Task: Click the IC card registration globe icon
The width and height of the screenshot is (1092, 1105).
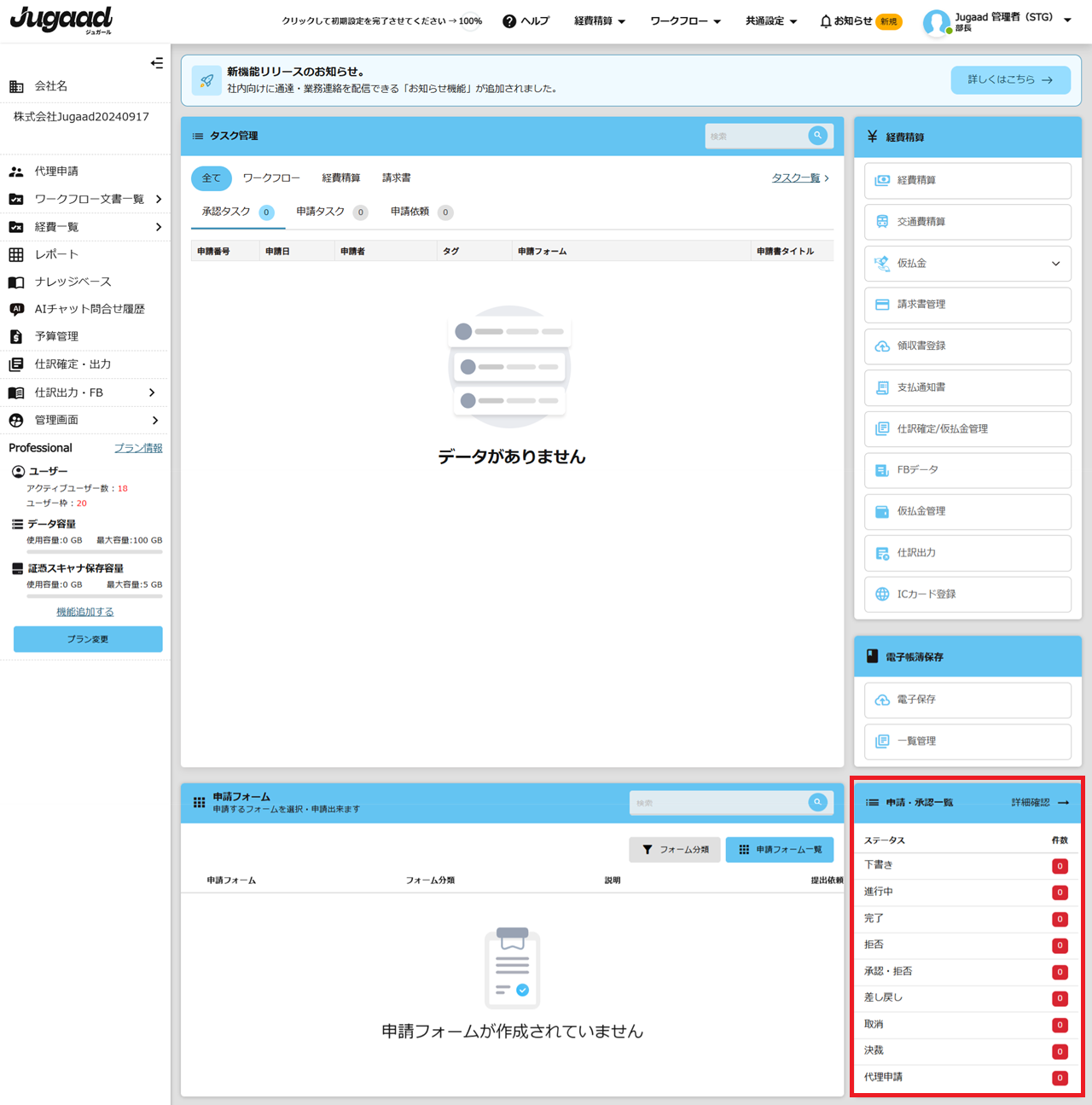Action: [882, 594]
